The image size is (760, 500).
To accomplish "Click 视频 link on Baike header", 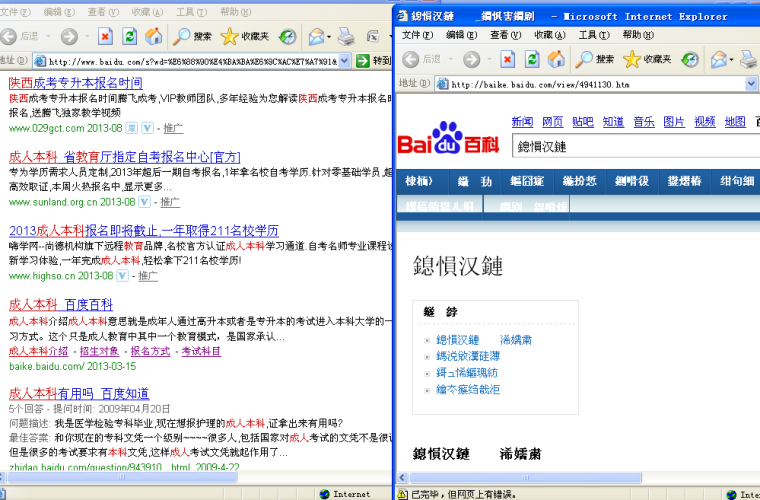I will pyautogui.click(x=704, y=122).
